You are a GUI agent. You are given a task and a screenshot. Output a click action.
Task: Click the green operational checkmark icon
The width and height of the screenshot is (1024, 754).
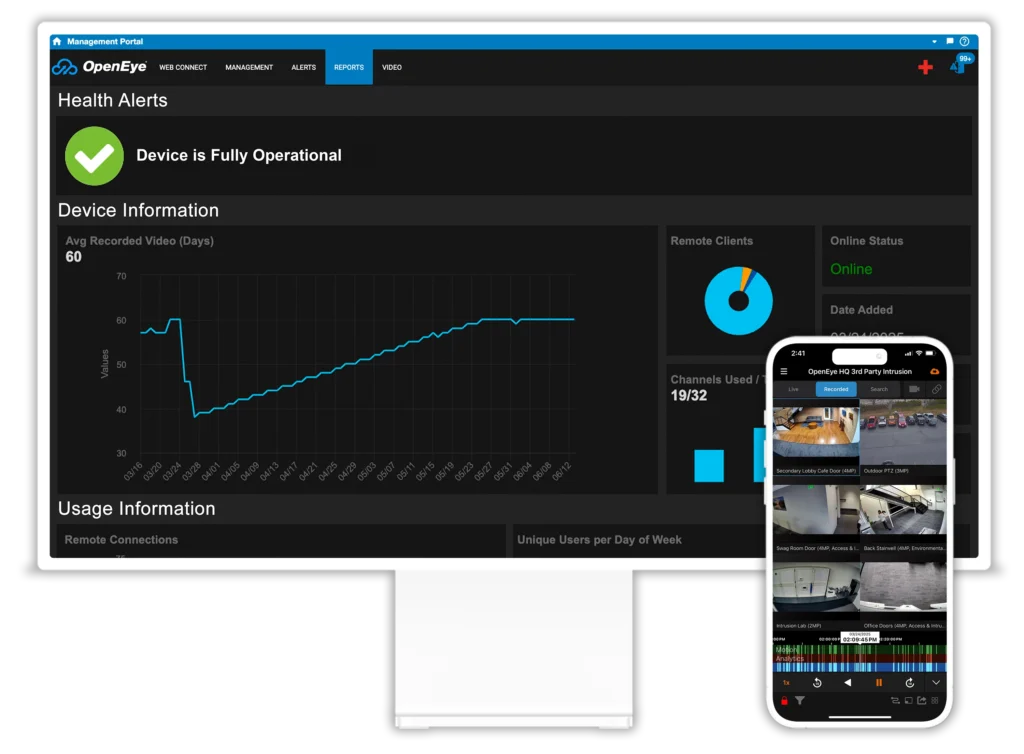click(94, 155)
